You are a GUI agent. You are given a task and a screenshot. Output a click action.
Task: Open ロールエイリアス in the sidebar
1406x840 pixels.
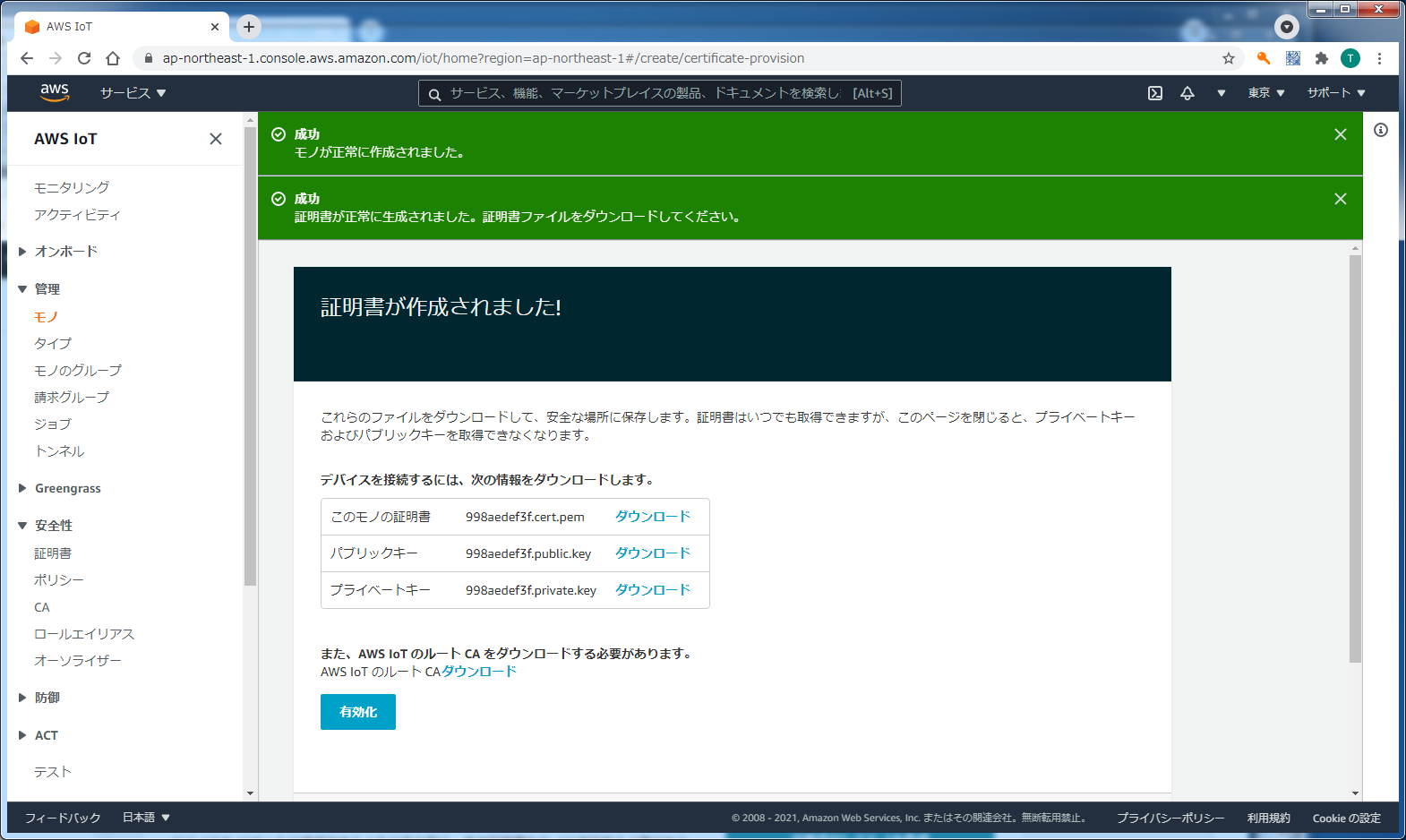84,634
